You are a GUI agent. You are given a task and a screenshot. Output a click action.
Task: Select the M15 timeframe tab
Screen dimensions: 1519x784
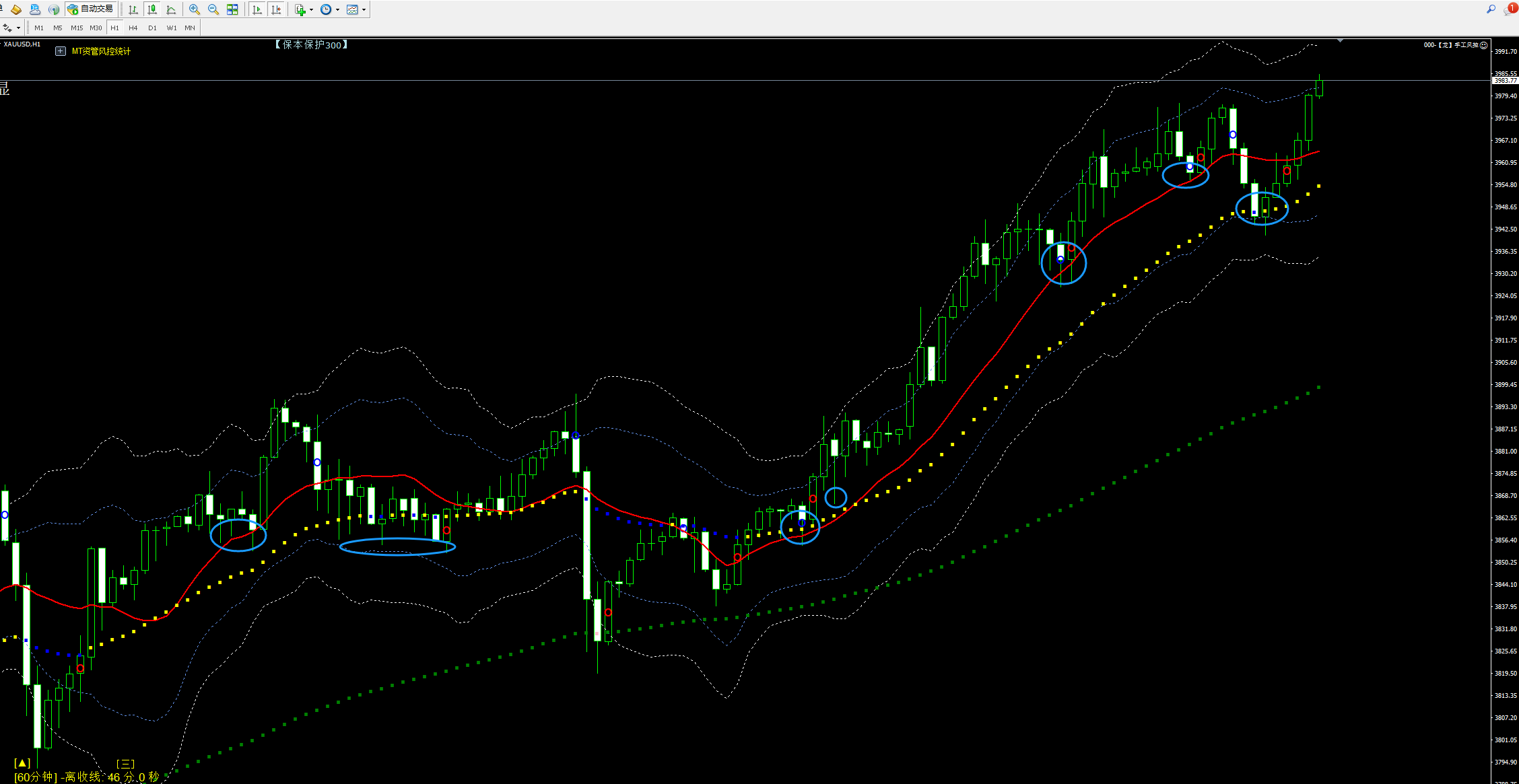point(77,28)
